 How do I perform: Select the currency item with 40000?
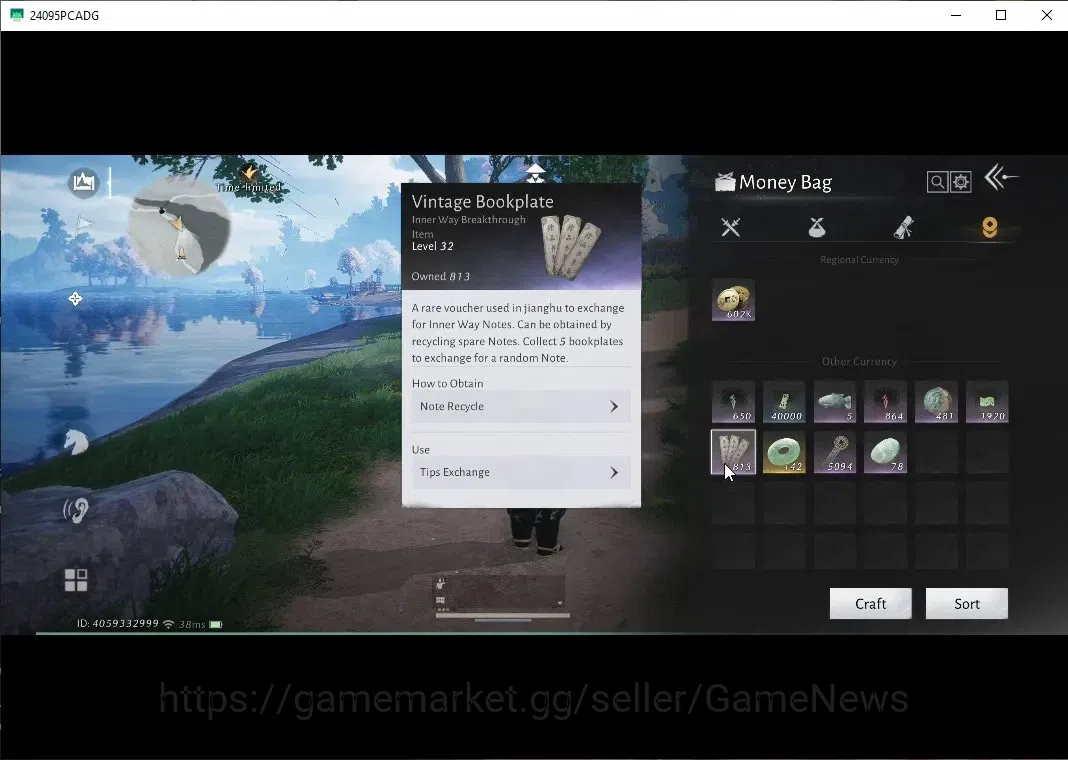(x=784, y=402)
